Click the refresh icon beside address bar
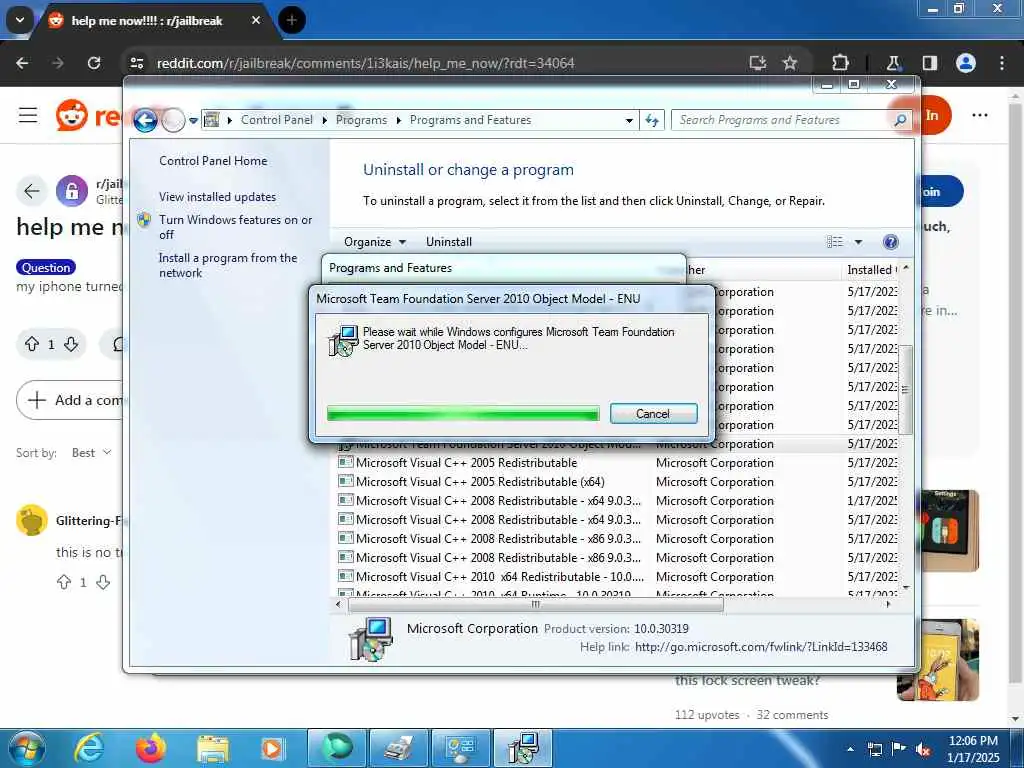The width and height of the screenshot is (1024, 768). [652, 120]
